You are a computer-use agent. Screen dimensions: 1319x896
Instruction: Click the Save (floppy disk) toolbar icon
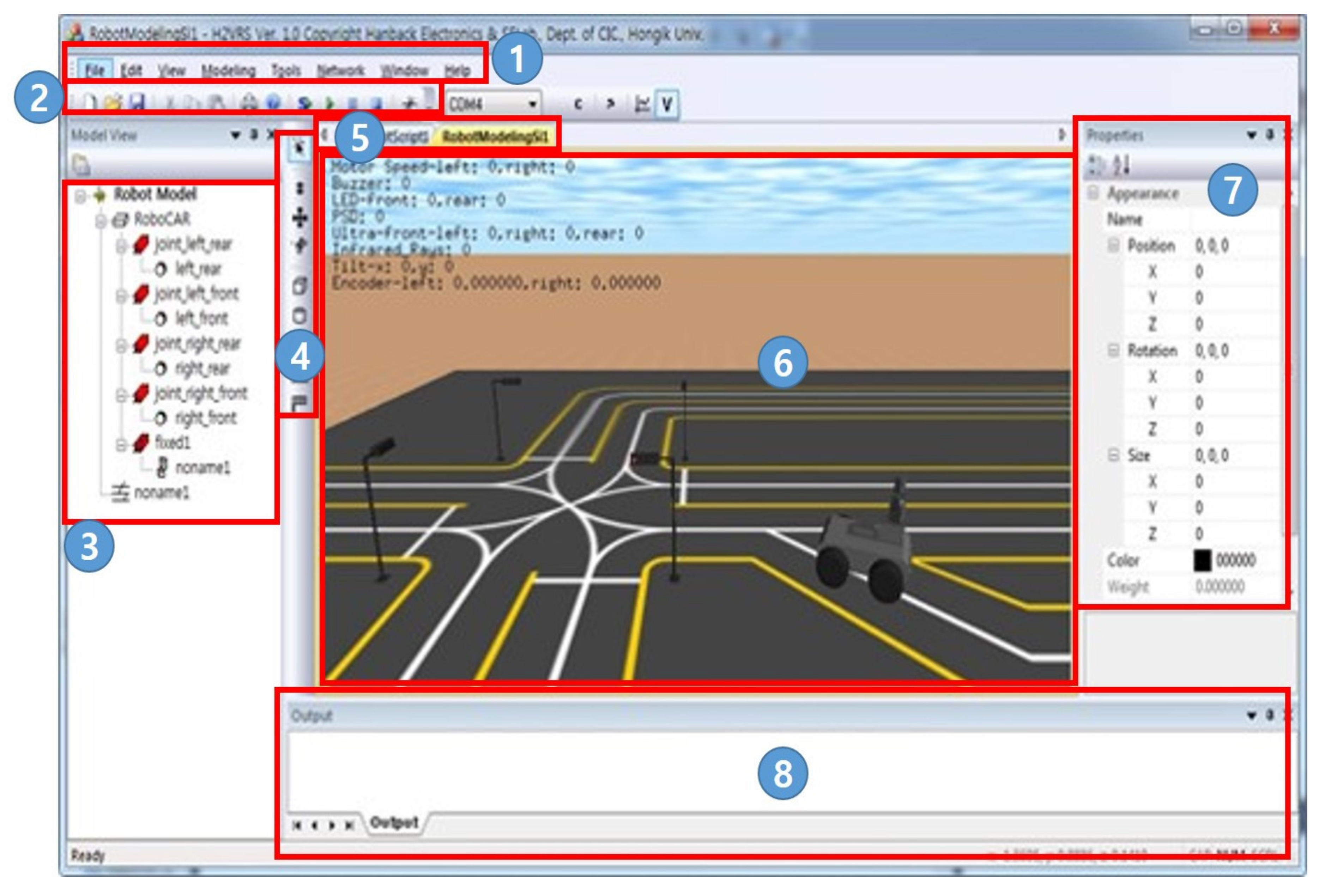click(x=137, y=102)
